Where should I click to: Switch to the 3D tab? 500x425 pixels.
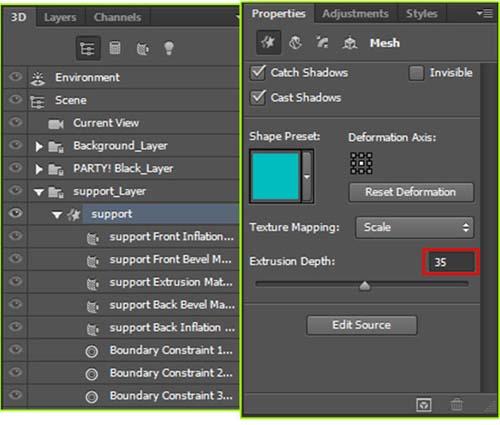pos(18,17)
